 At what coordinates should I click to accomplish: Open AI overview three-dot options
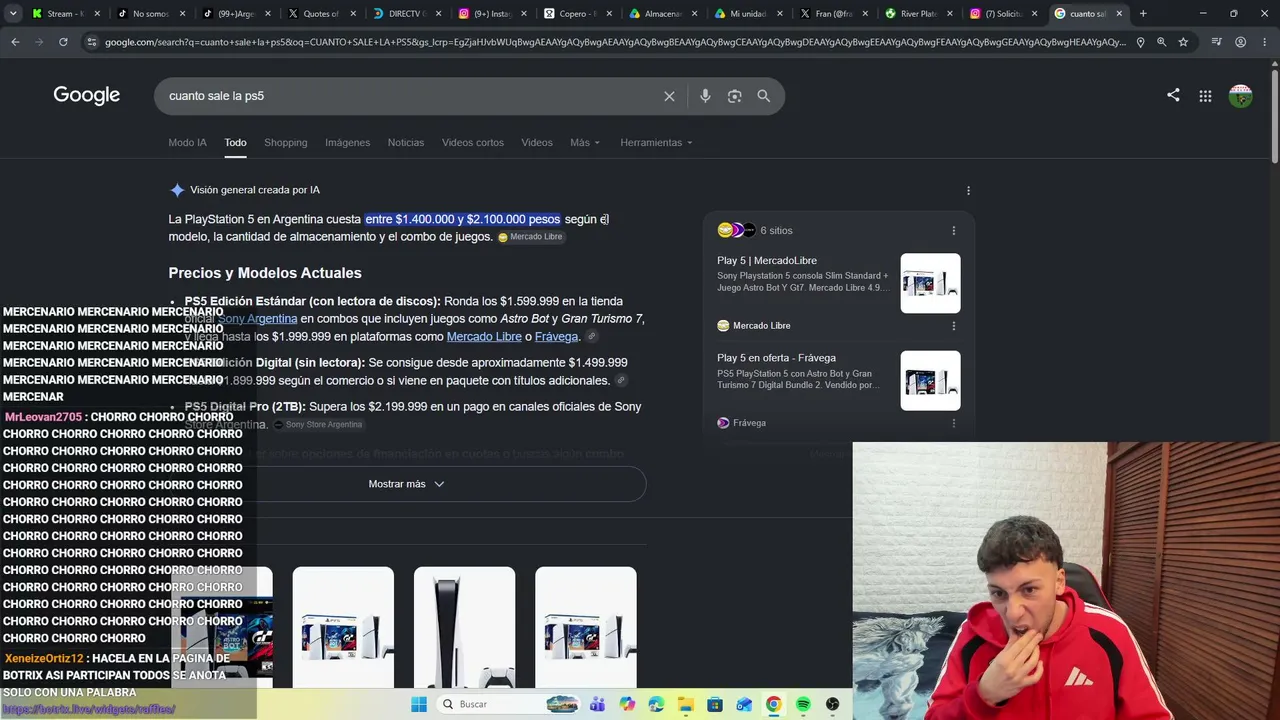point(968,190)
